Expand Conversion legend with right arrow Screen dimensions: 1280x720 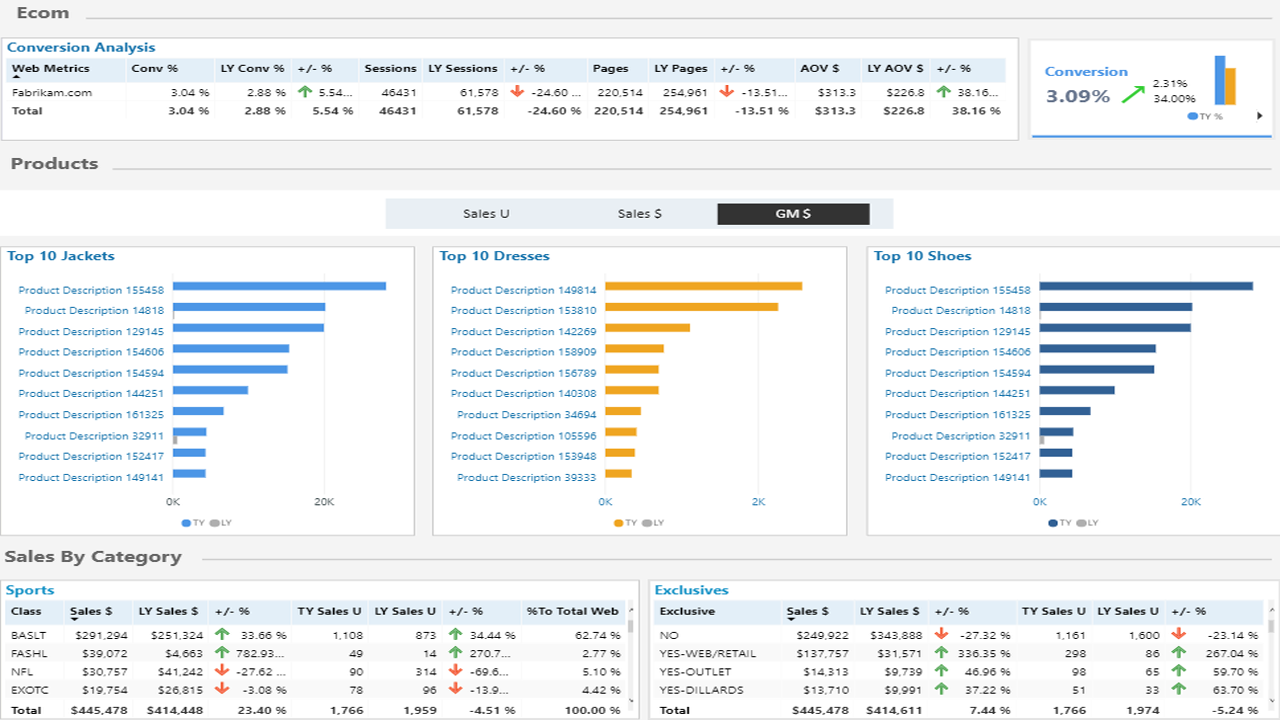tap(1259, 116)
